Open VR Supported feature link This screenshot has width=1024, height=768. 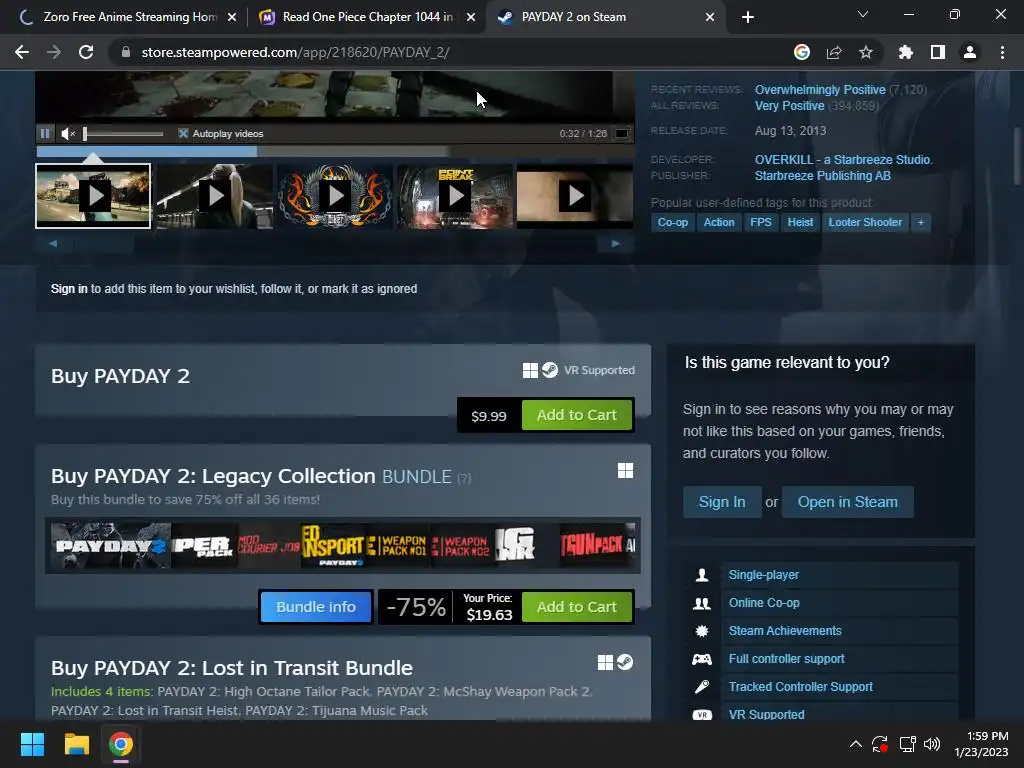point(767,714)
